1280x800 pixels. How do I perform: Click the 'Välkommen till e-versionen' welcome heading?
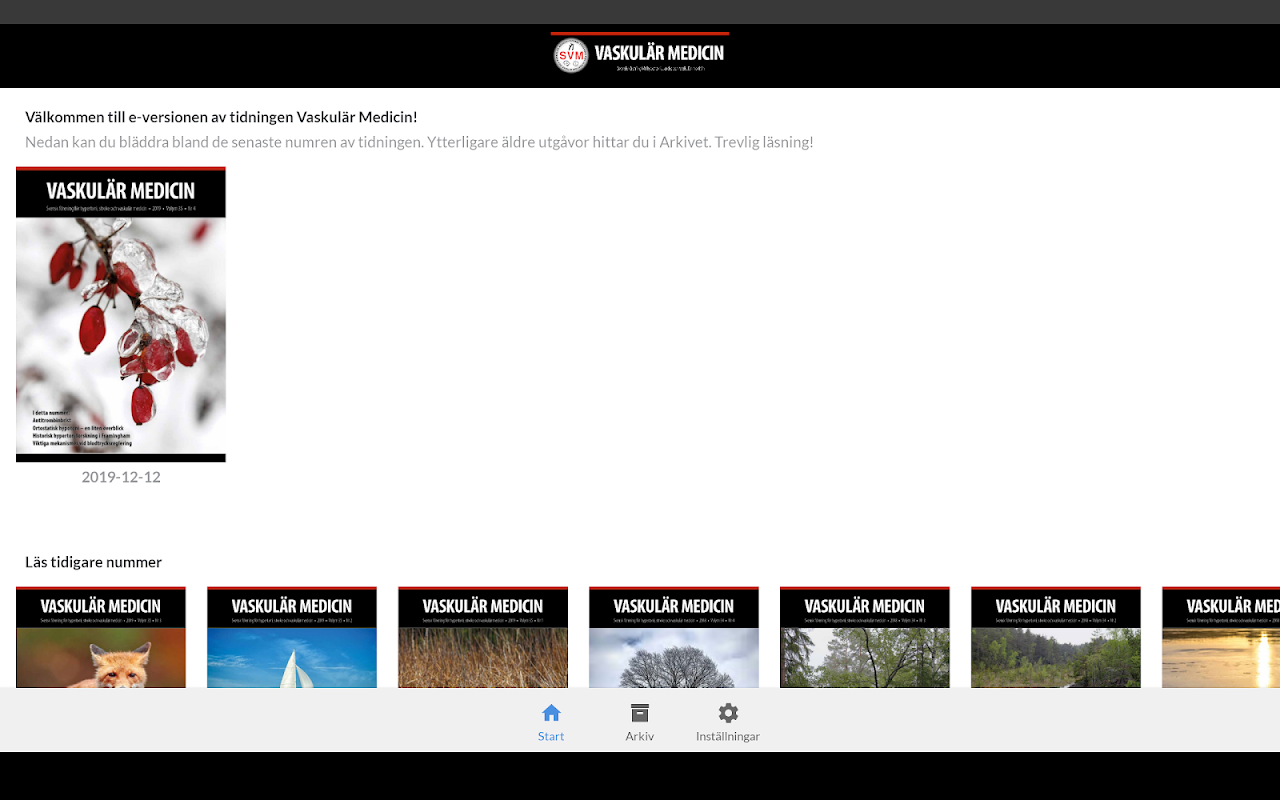tap(221, 117)
